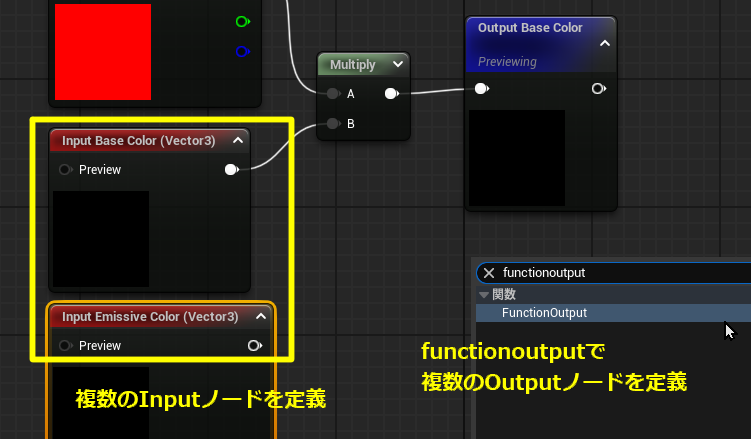Collapse the Input Base Color node

pyautogui.click(x=238, y=140)
